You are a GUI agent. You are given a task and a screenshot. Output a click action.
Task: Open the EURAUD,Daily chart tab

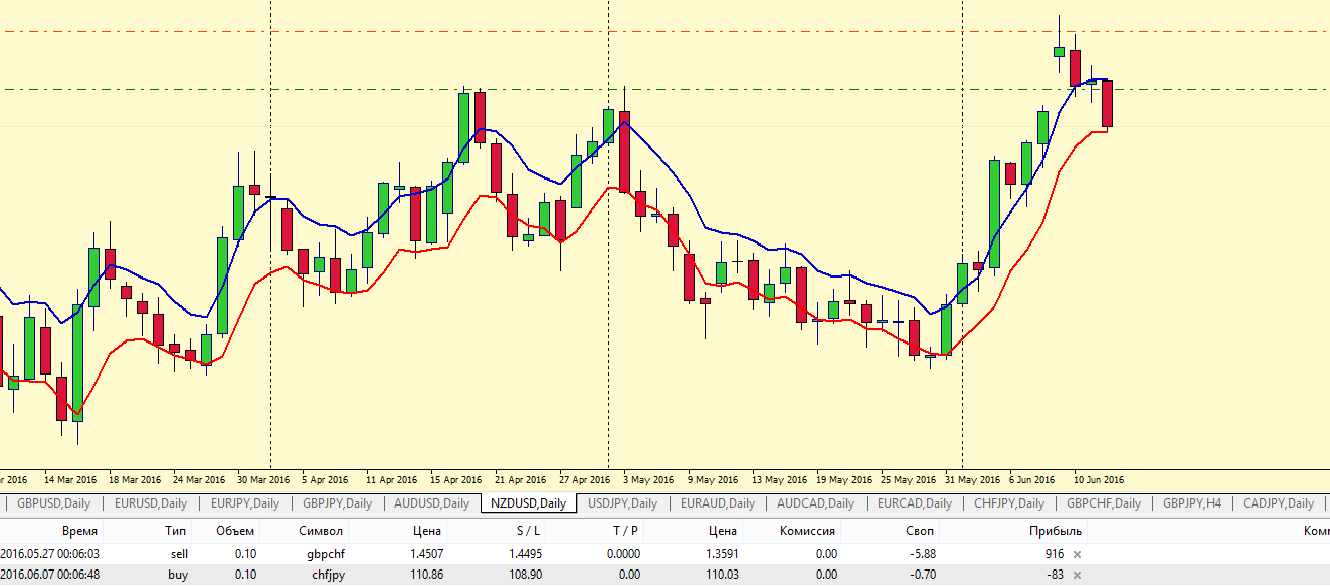pos(716,503)
